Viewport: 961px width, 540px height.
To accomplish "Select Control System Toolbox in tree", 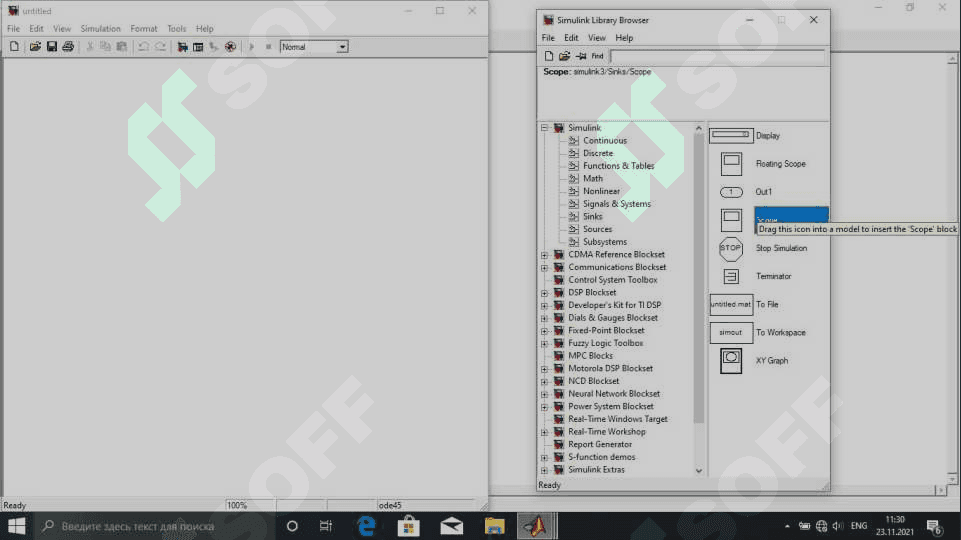I will tap(612, 280).
